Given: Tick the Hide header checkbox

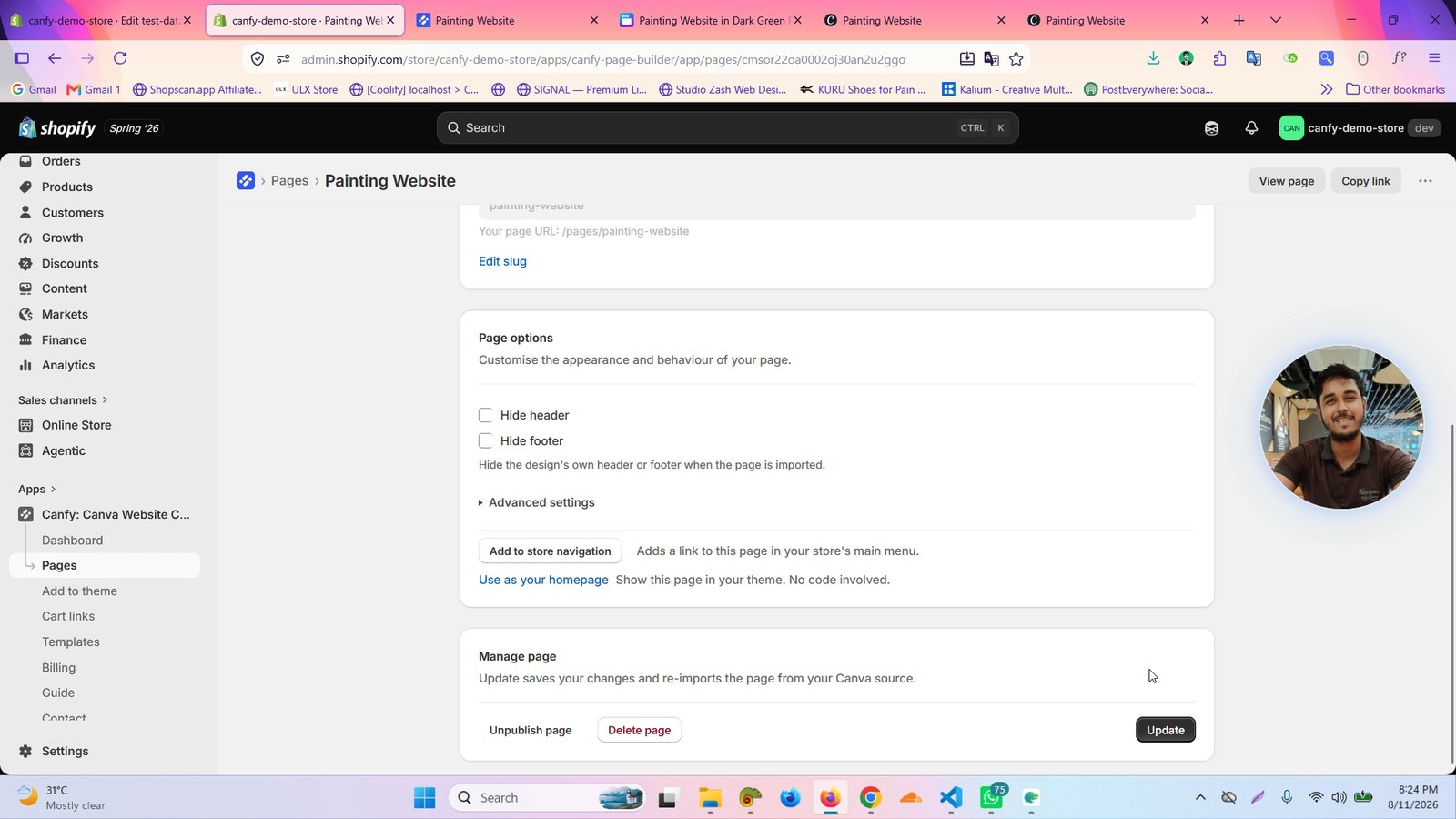Looking at the screenshot, I should pyautogui.click(x=486, y=415).
